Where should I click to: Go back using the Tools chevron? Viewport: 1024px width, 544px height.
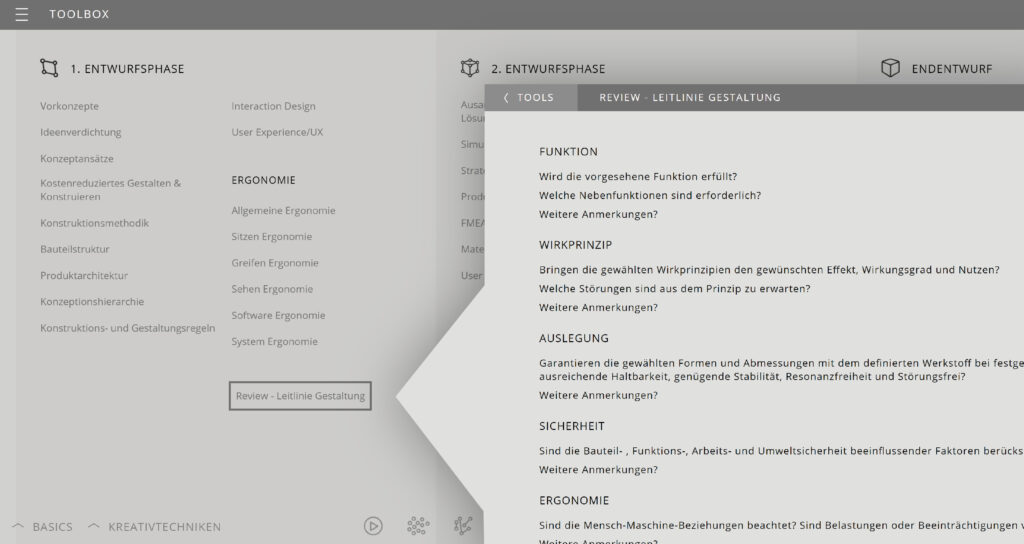(530, 98)
